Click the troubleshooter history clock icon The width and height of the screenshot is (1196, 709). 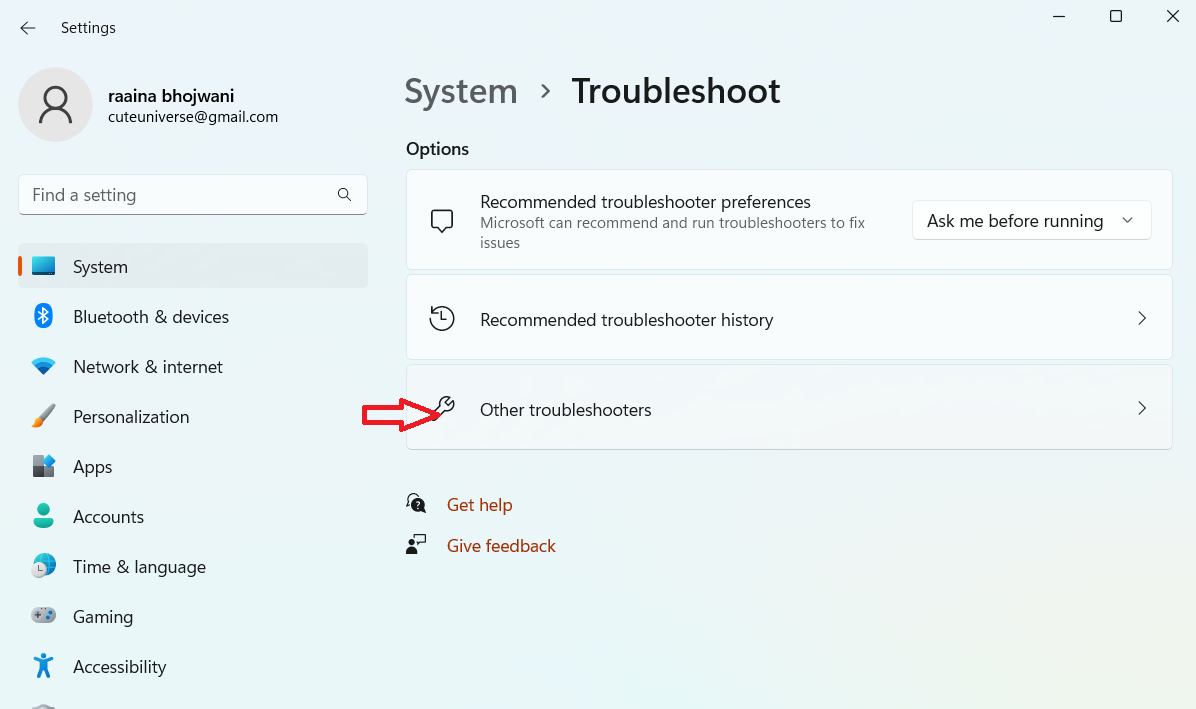tap(442, 319)
